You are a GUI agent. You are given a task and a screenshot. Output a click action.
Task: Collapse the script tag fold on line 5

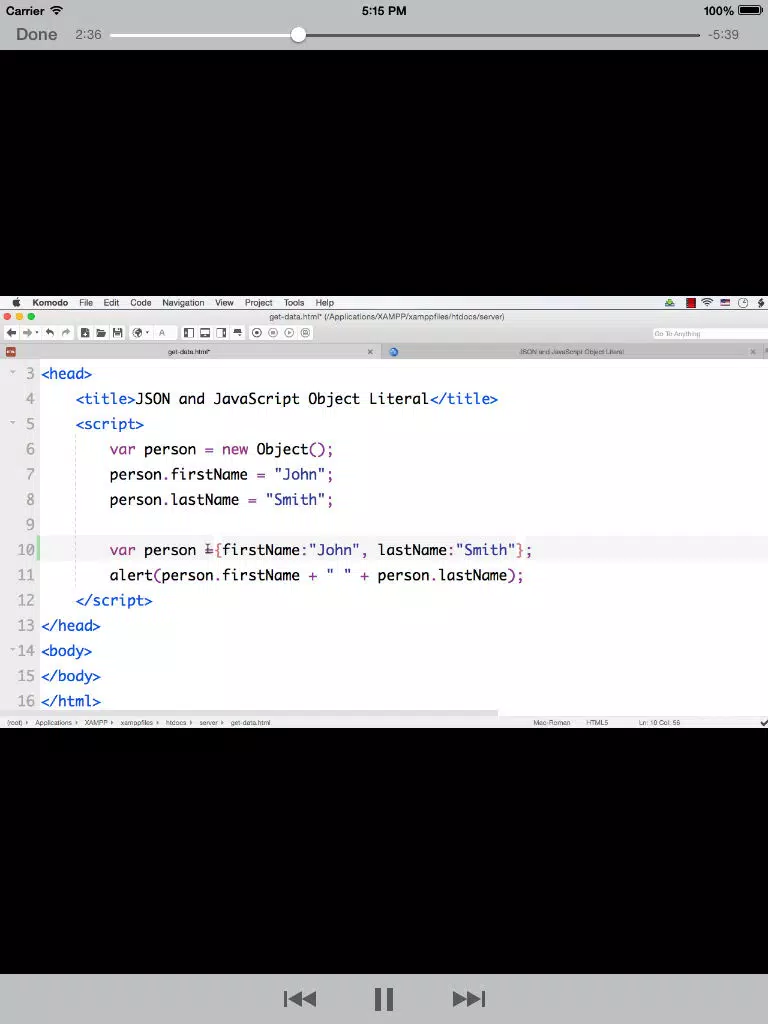pos(12,423)
